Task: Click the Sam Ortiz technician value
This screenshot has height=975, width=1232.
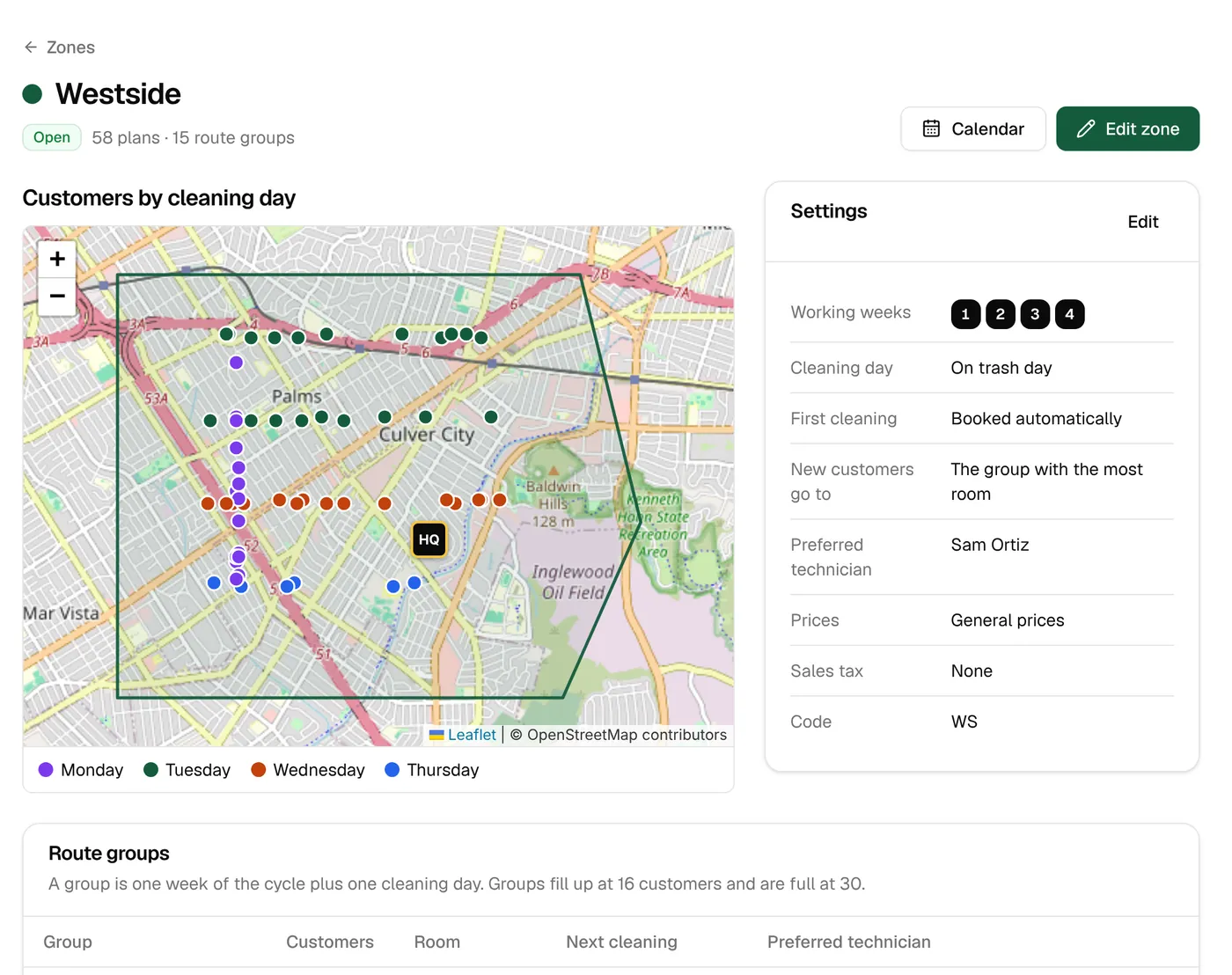Action: (990, 546)
